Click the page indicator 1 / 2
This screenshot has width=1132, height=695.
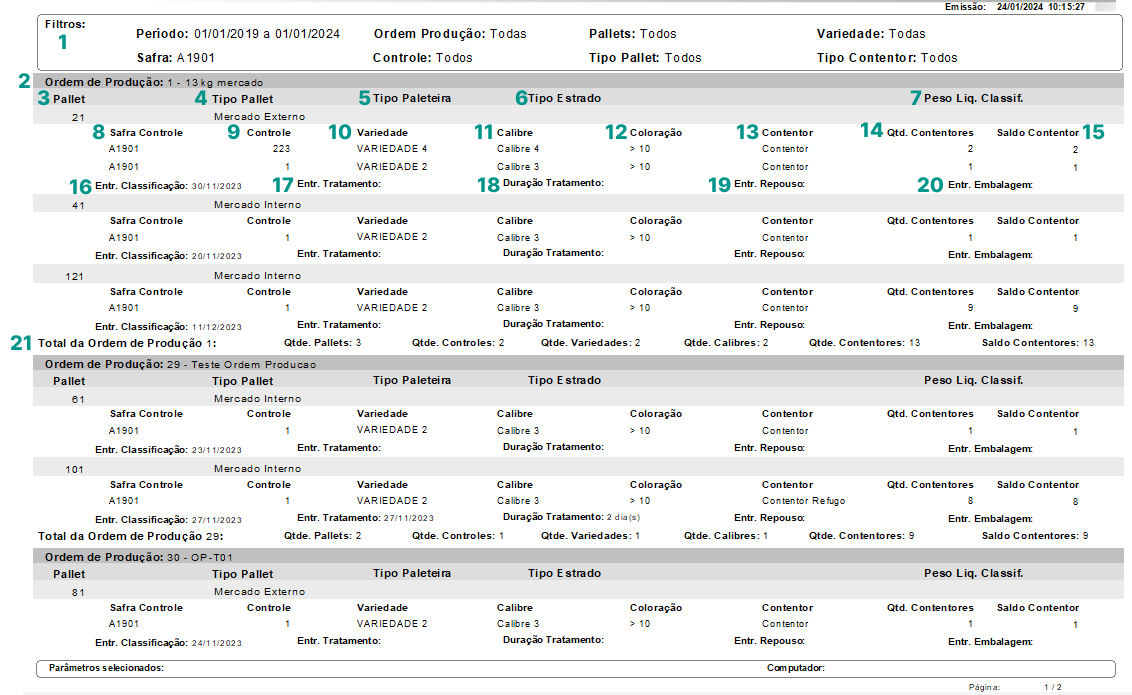click(x=1053, y=688)
